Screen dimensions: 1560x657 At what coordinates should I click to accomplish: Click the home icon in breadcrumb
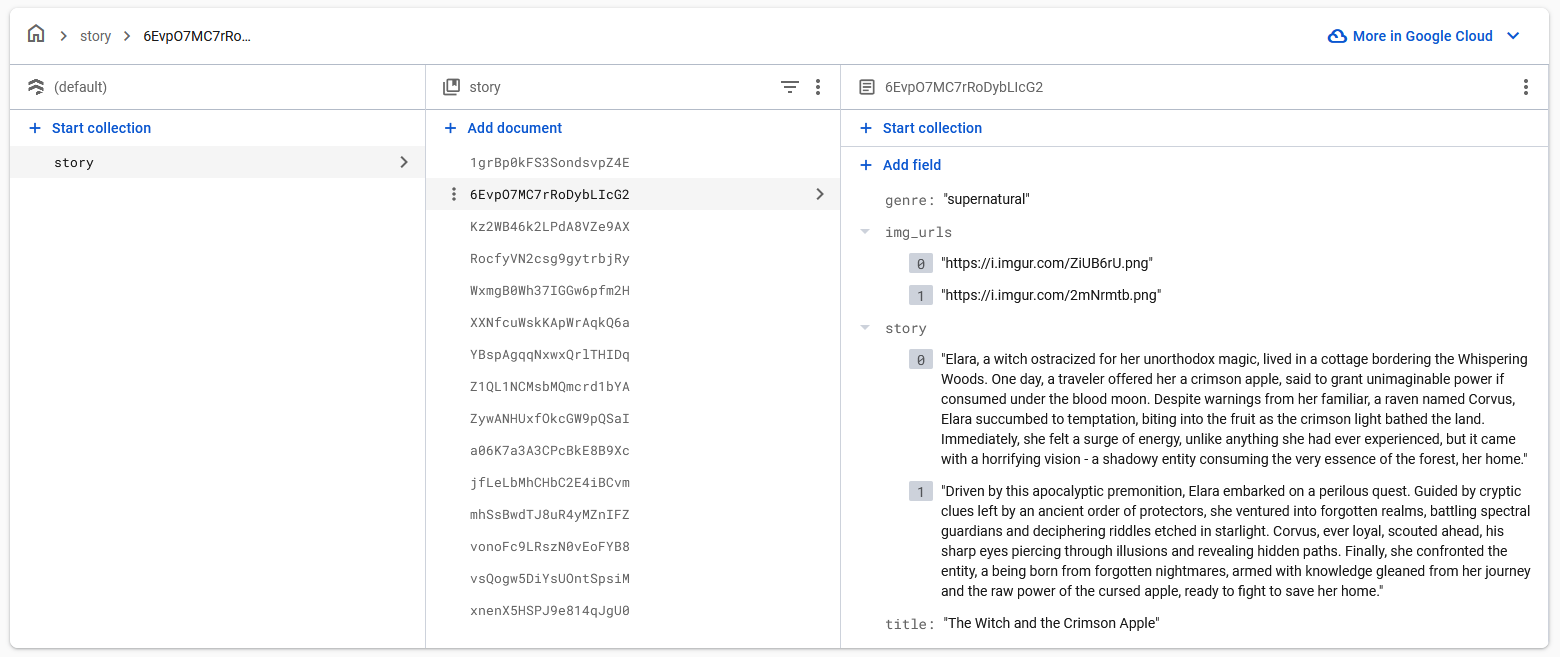tap(36, 35)
